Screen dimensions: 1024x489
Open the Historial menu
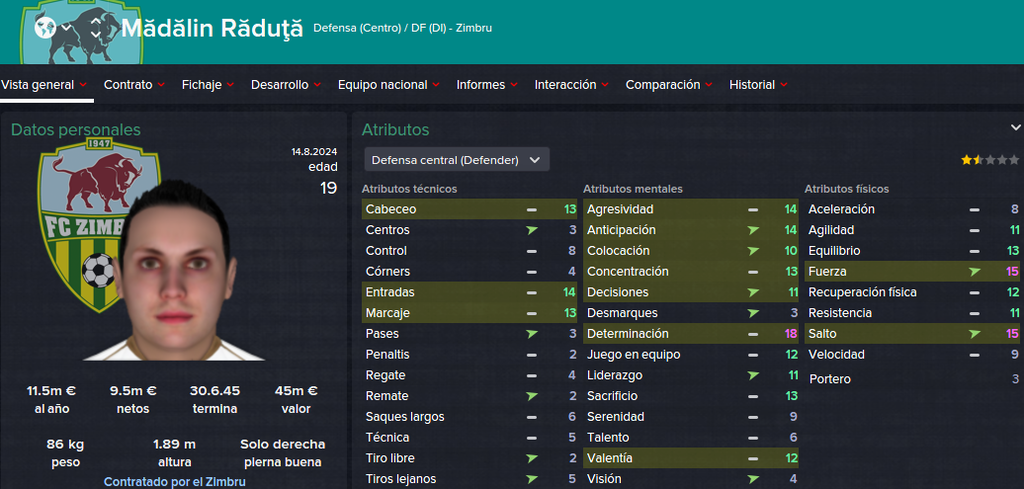[x=758, y=85]
